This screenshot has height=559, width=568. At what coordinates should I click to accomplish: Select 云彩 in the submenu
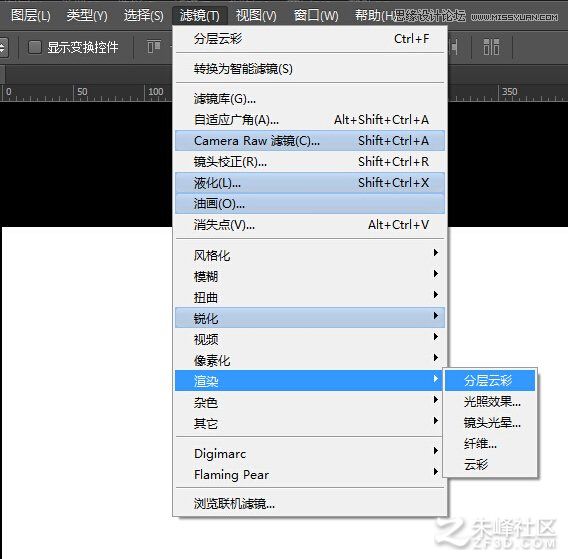[x=490, y=464]
